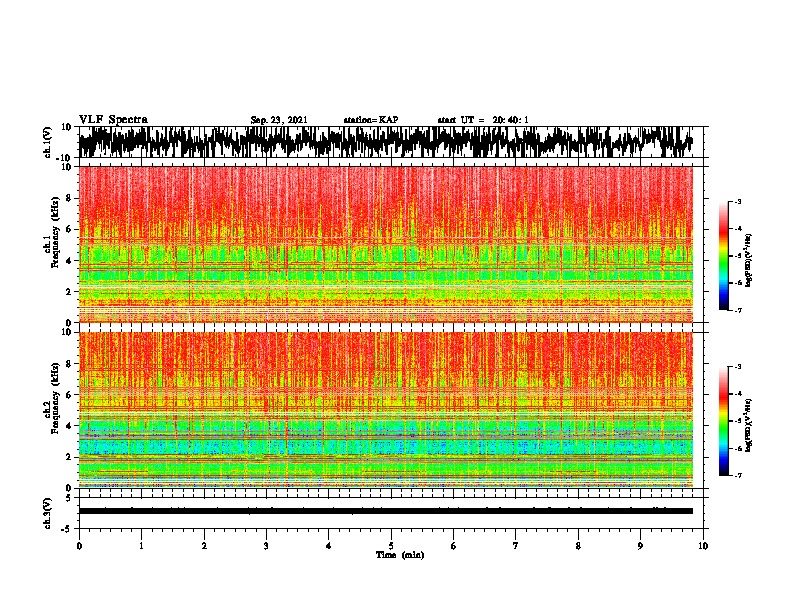Viewport: 792px width, 612px height.
Task: Click time axis tick label "5"
Action: (x=391, y=546)
